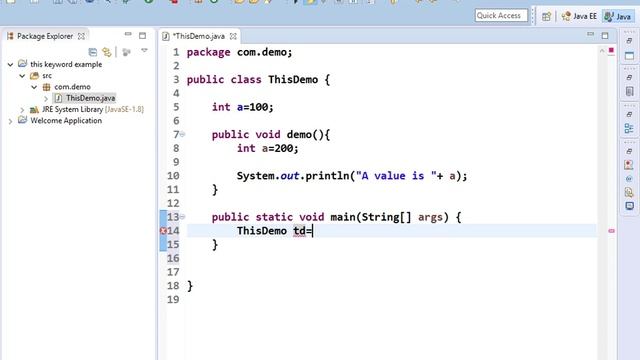The image size is (640, 360).
Task: Open the Problems view icon in the right trim
Action: click(x=629, y=165)
